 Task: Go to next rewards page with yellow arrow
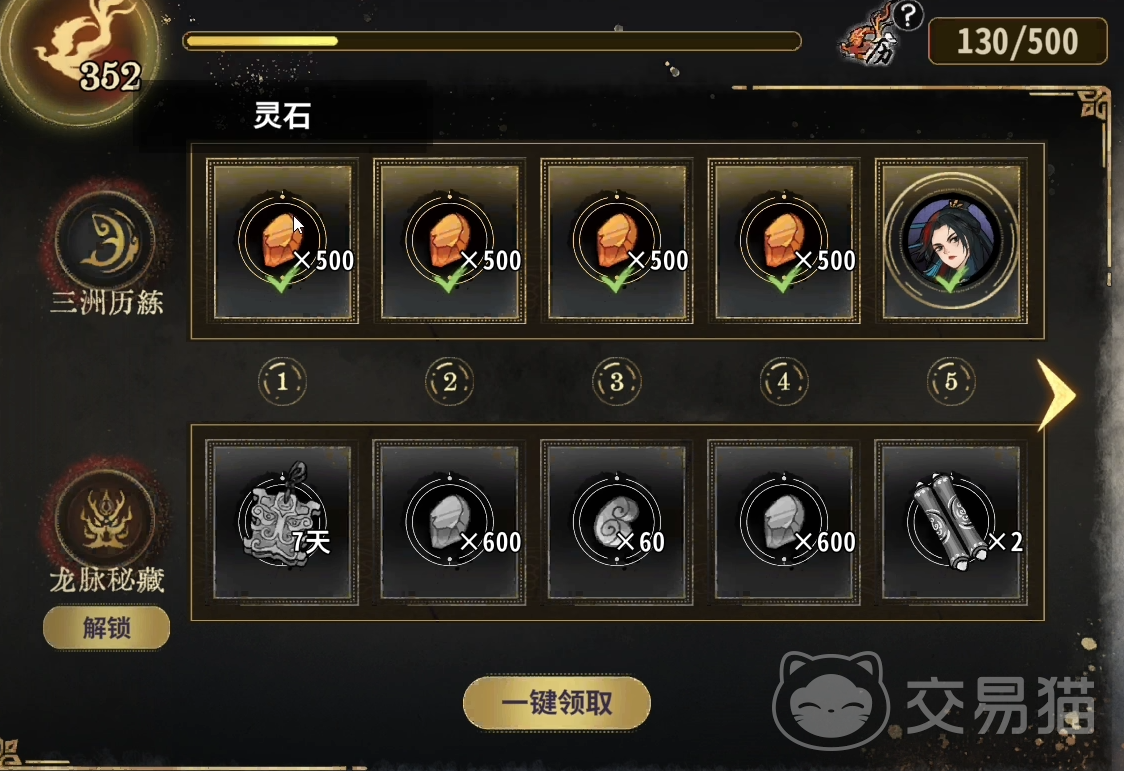click(1057, 395)
